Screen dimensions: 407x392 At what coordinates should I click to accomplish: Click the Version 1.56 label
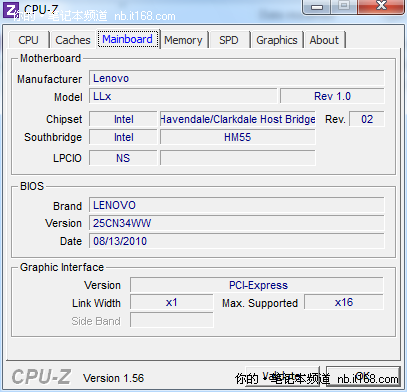click(x=114, y=378)
